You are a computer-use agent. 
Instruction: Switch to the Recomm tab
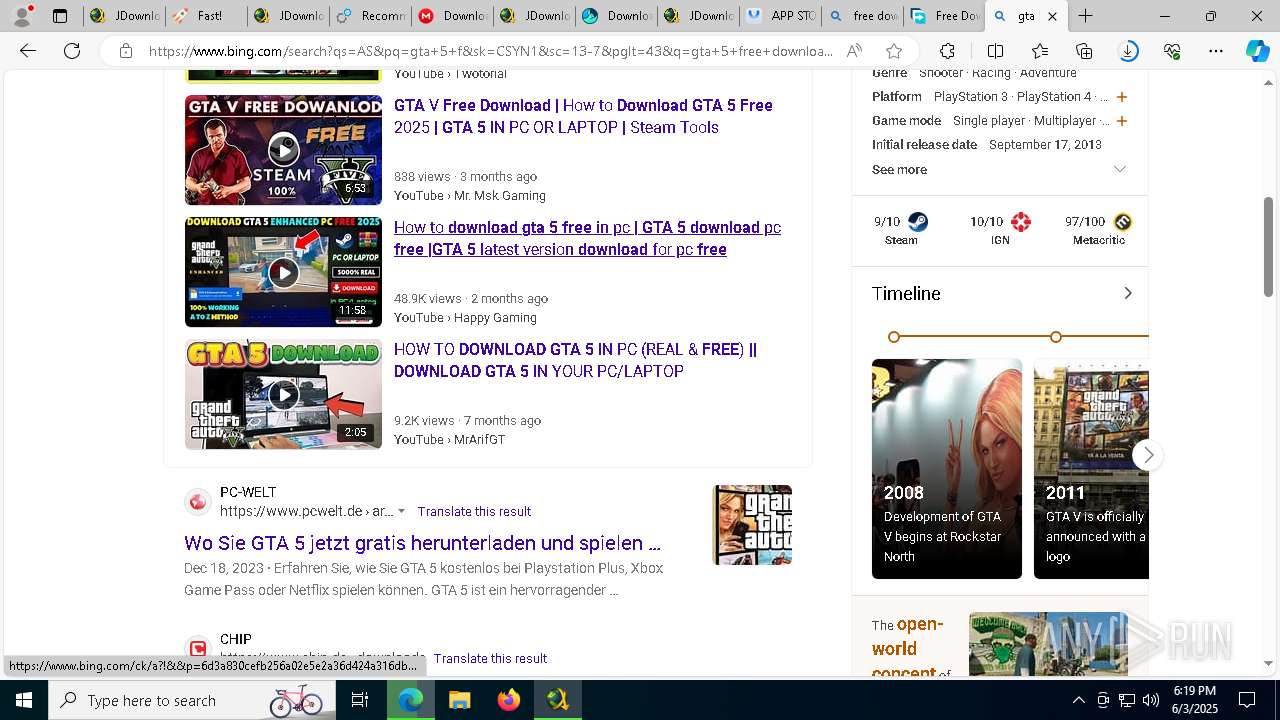coord(370,16)
